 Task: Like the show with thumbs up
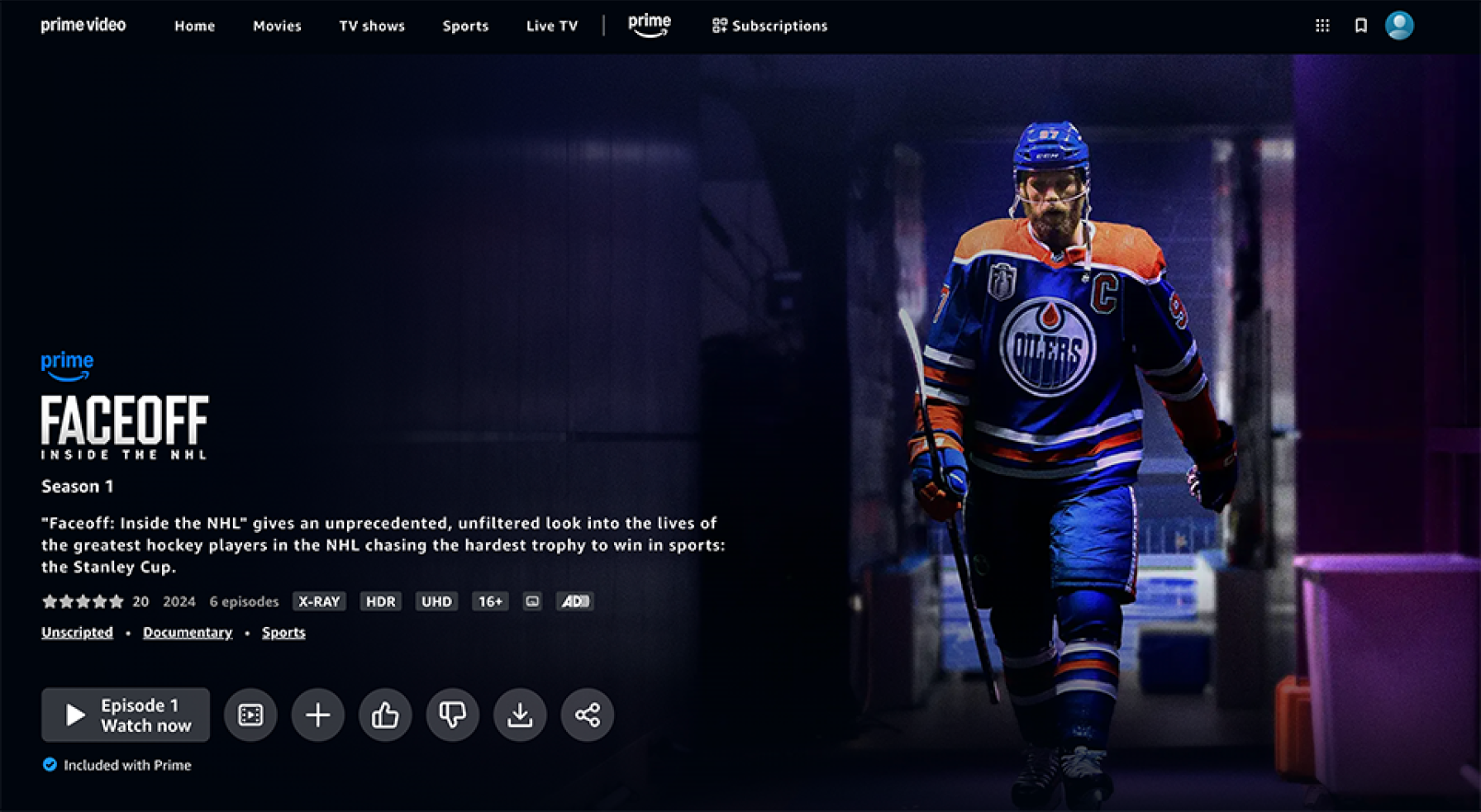pos(385,715)
